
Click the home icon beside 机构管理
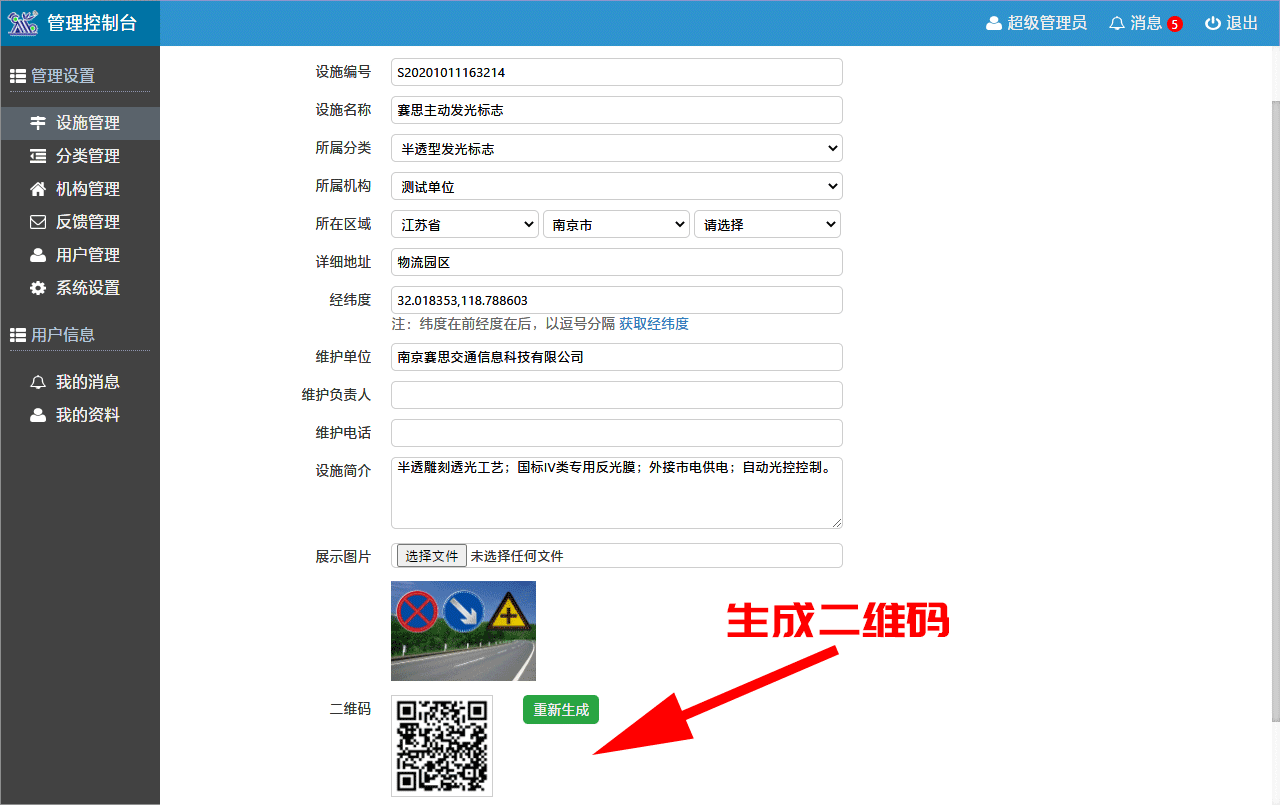point(38,189)
